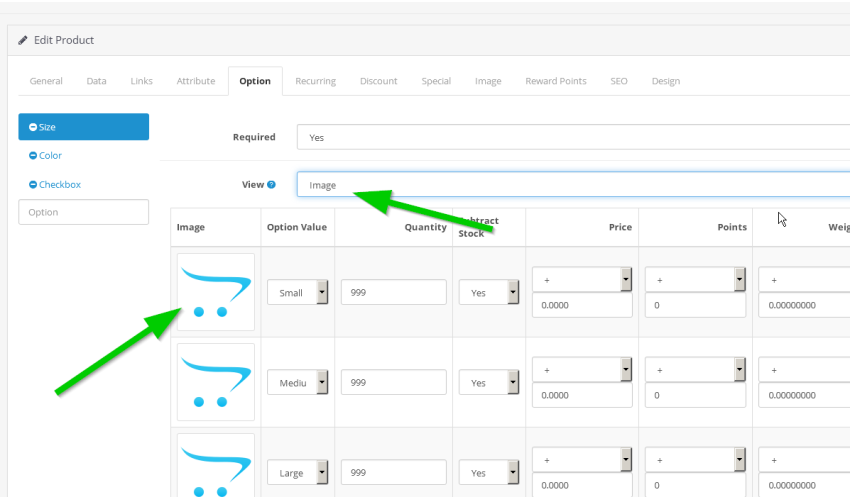This screenshot has width=850, height=500.
Task: Open Subtract Stock dropdown in Large row
Action: tap(489, 472)
